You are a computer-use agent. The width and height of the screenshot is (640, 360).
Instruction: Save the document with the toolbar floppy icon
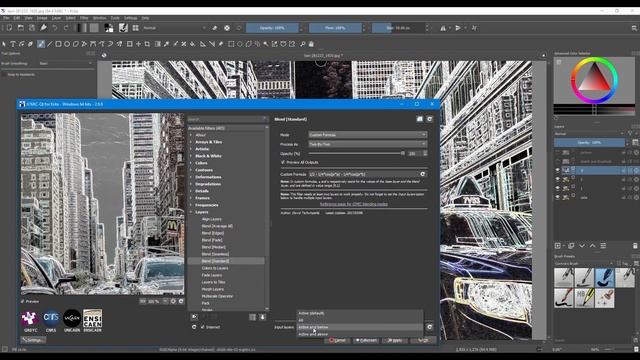click(32, 28)
